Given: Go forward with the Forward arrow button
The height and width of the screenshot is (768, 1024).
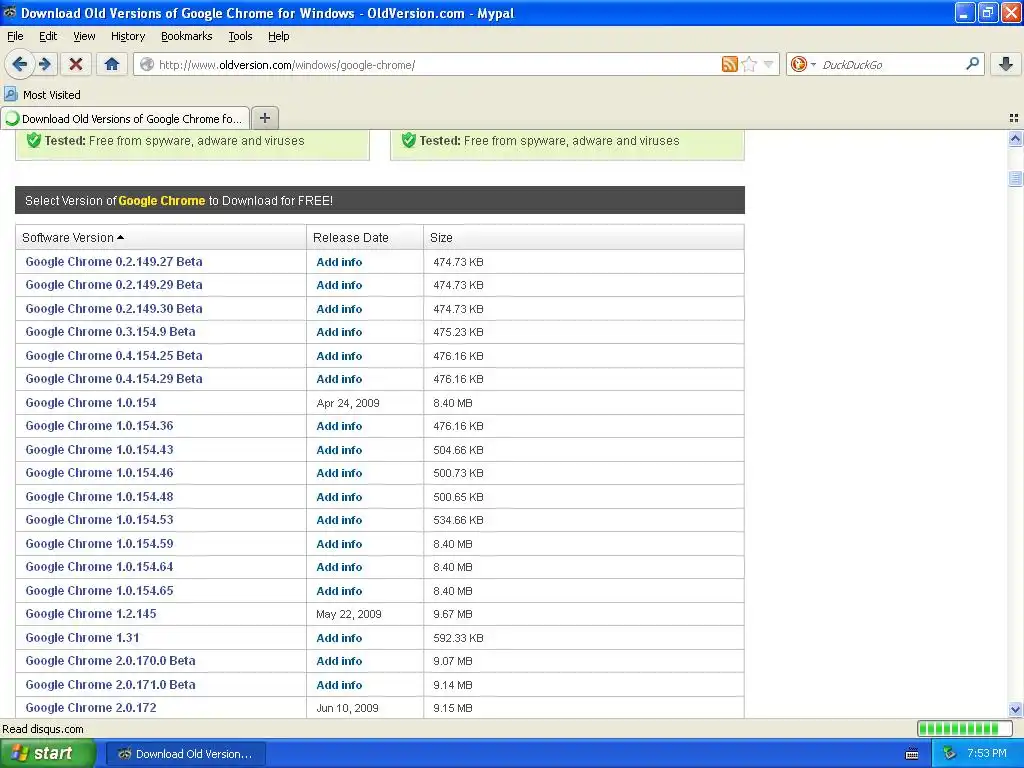Looking at the screenshot, I should click(x=45, y=64).
